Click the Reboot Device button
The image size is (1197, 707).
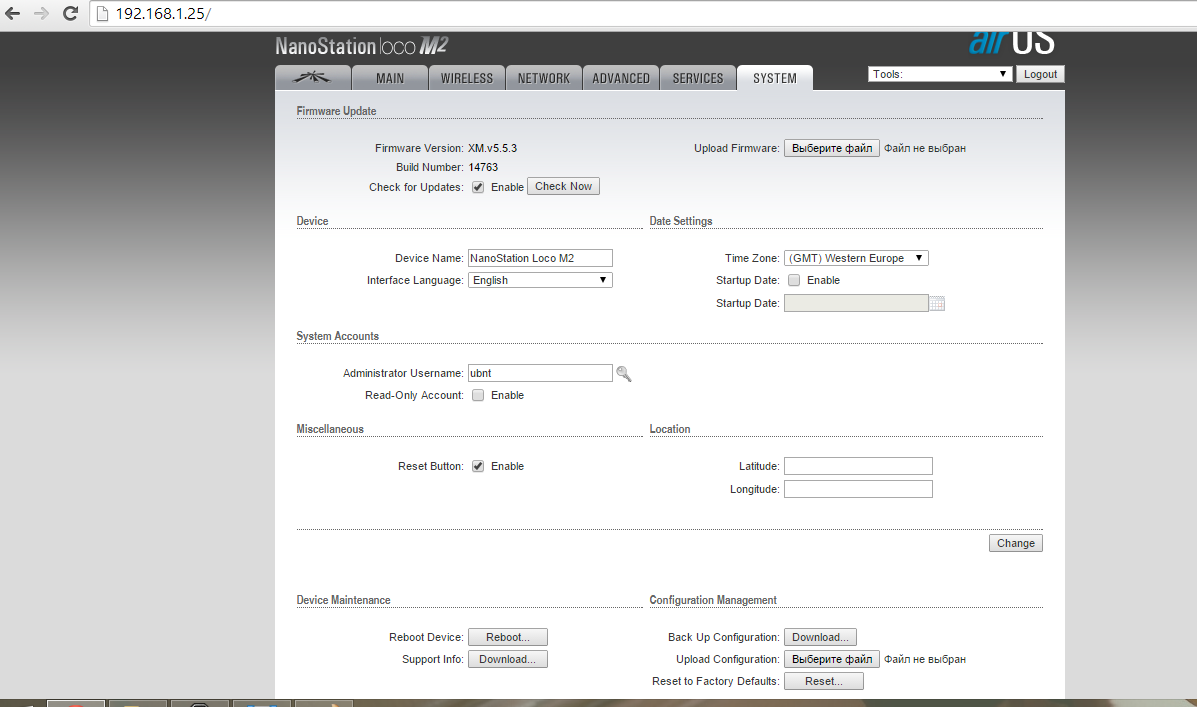[508, 637]
